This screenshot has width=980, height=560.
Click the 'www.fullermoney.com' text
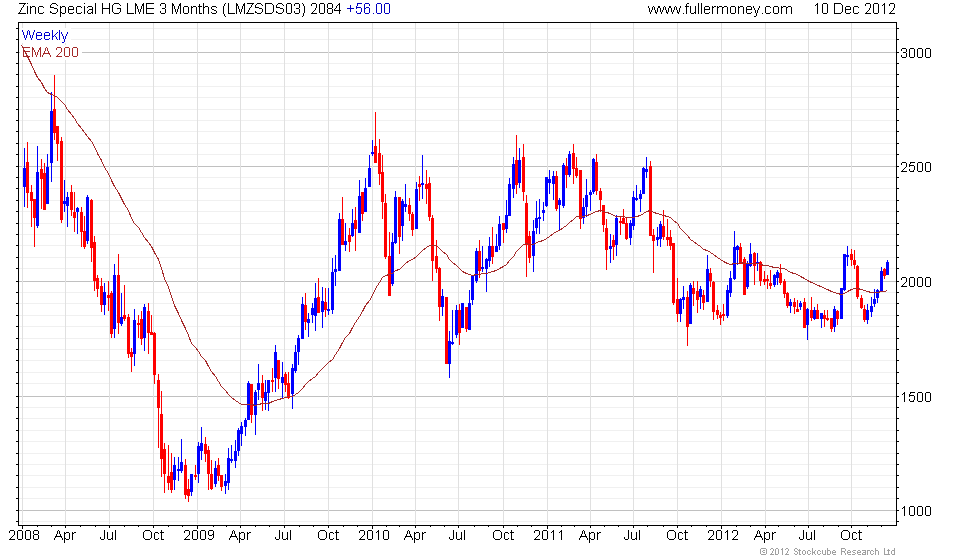tap(719, 9)
